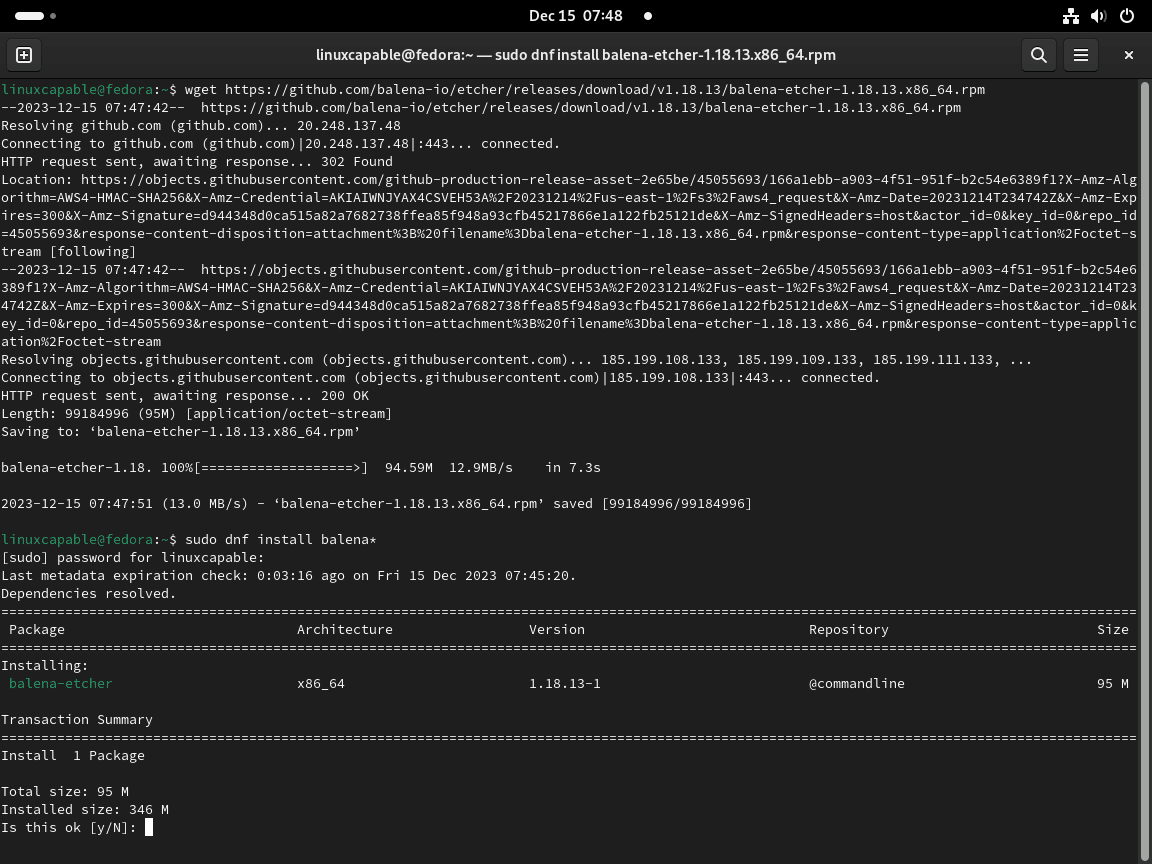Open a new terminal tab
Image resolution: width=1152 pixels, height=864 pixels.
click(24, 55)
